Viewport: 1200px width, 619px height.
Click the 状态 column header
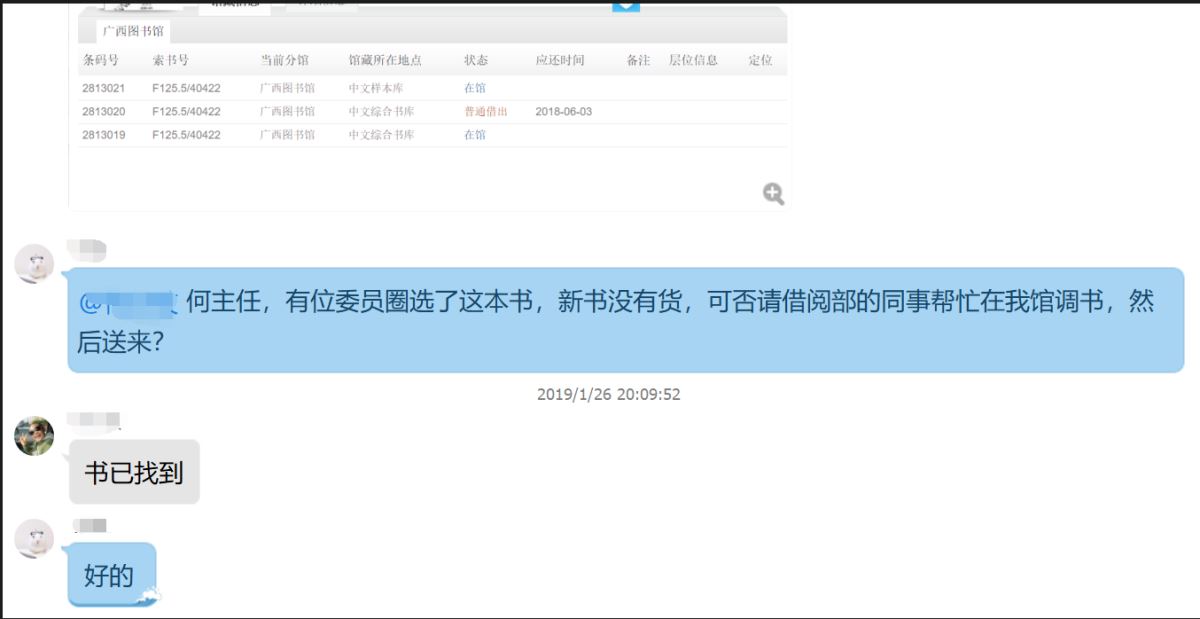click(476, 60)
